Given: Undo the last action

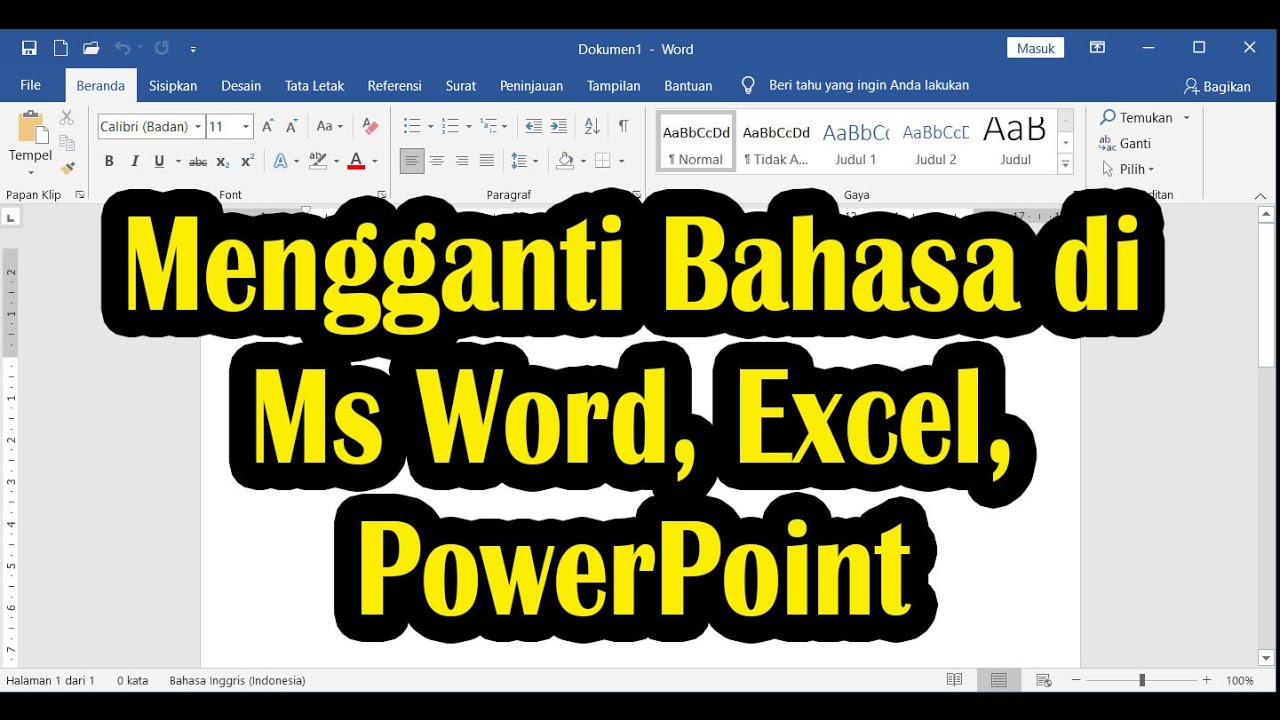Looking at the screenshot, I should point(122,48).
